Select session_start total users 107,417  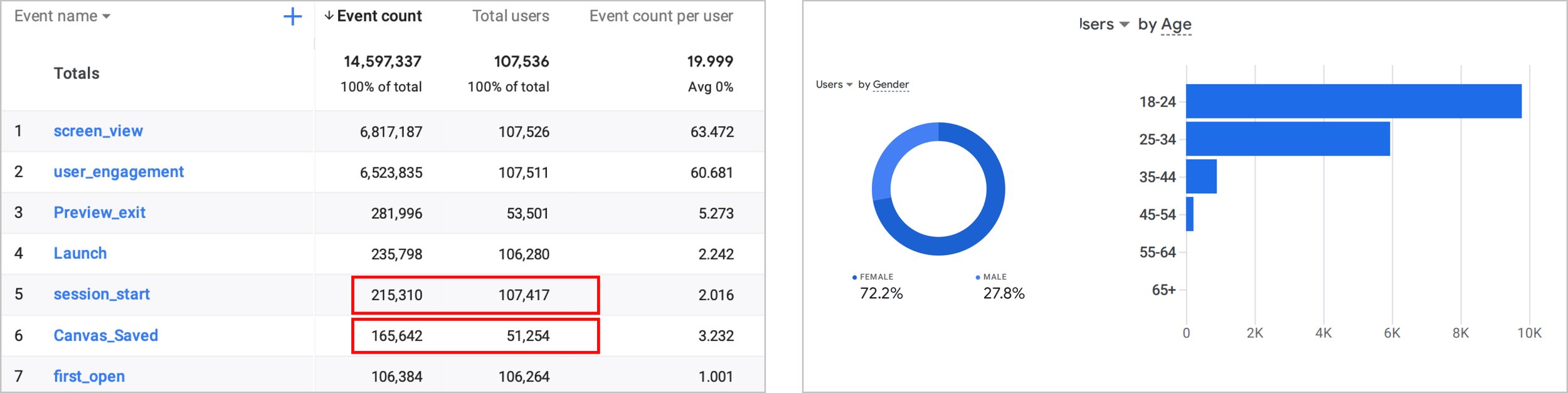point(524,295)
